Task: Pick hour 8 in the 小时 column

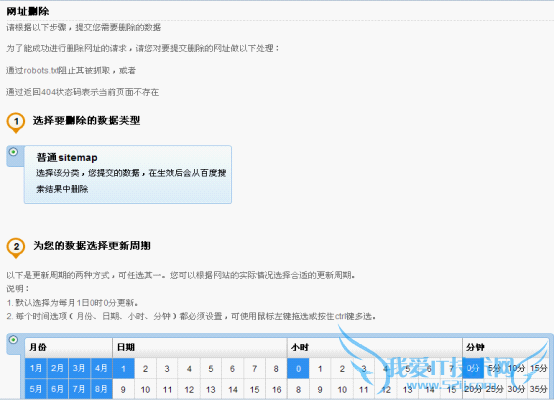Action: tap(298, 389)
